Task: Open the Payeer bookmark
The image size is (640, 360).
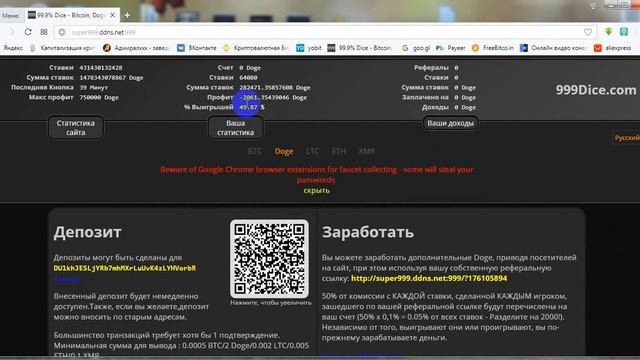Action: [x=451, y=48]
